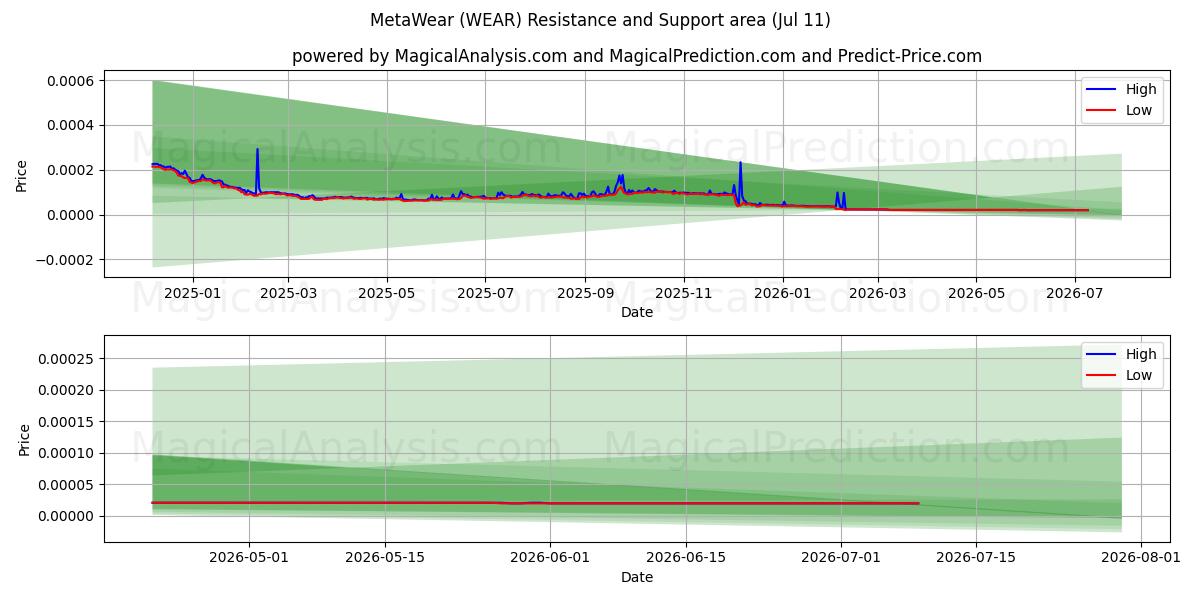The width and height of the screenshot is (1200, 600).
Task: Click the '2026-08-01' x-axis label in bottom chart
Action: coord(1142,559)
